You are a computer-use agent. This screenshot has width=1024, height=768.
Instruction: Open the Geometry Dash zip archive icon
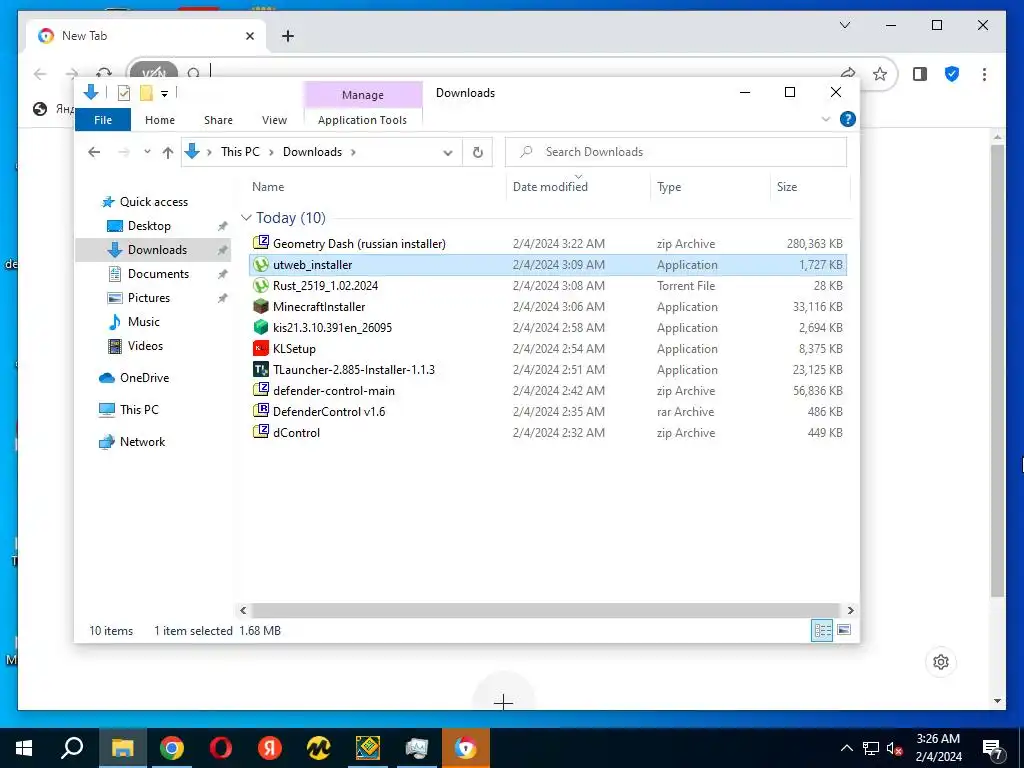click(x=261, y=243)
